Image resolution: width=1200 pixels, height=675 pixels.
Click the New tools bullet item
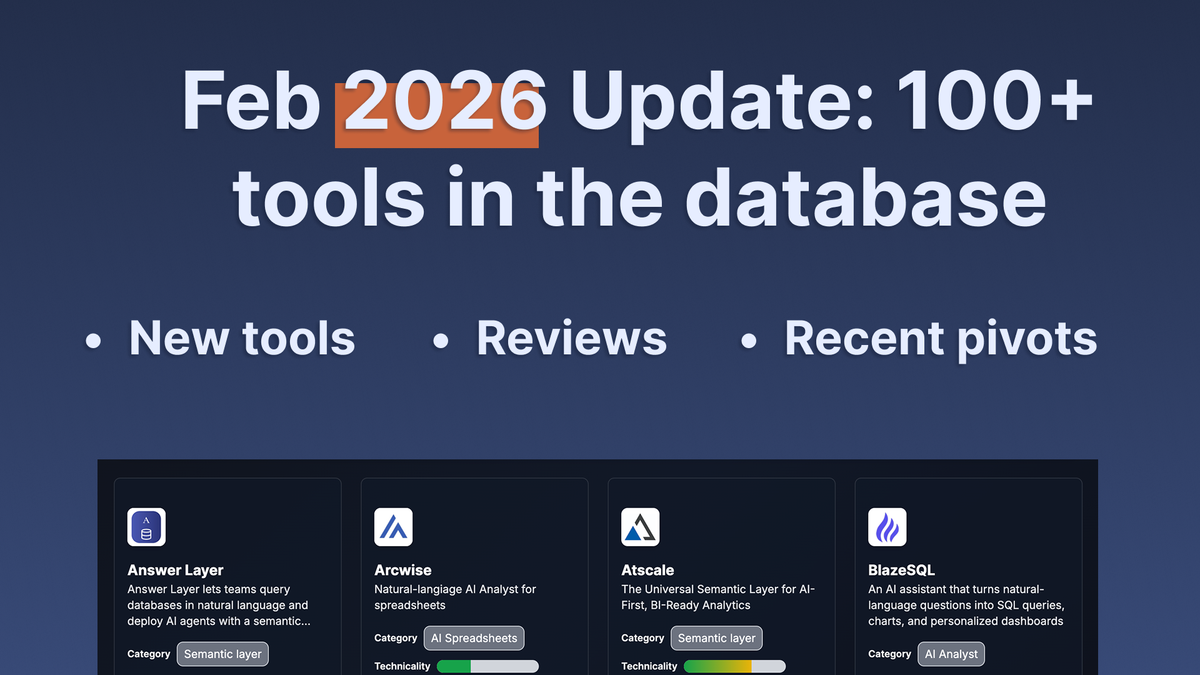pyautogui.click(x=241, y=338)
